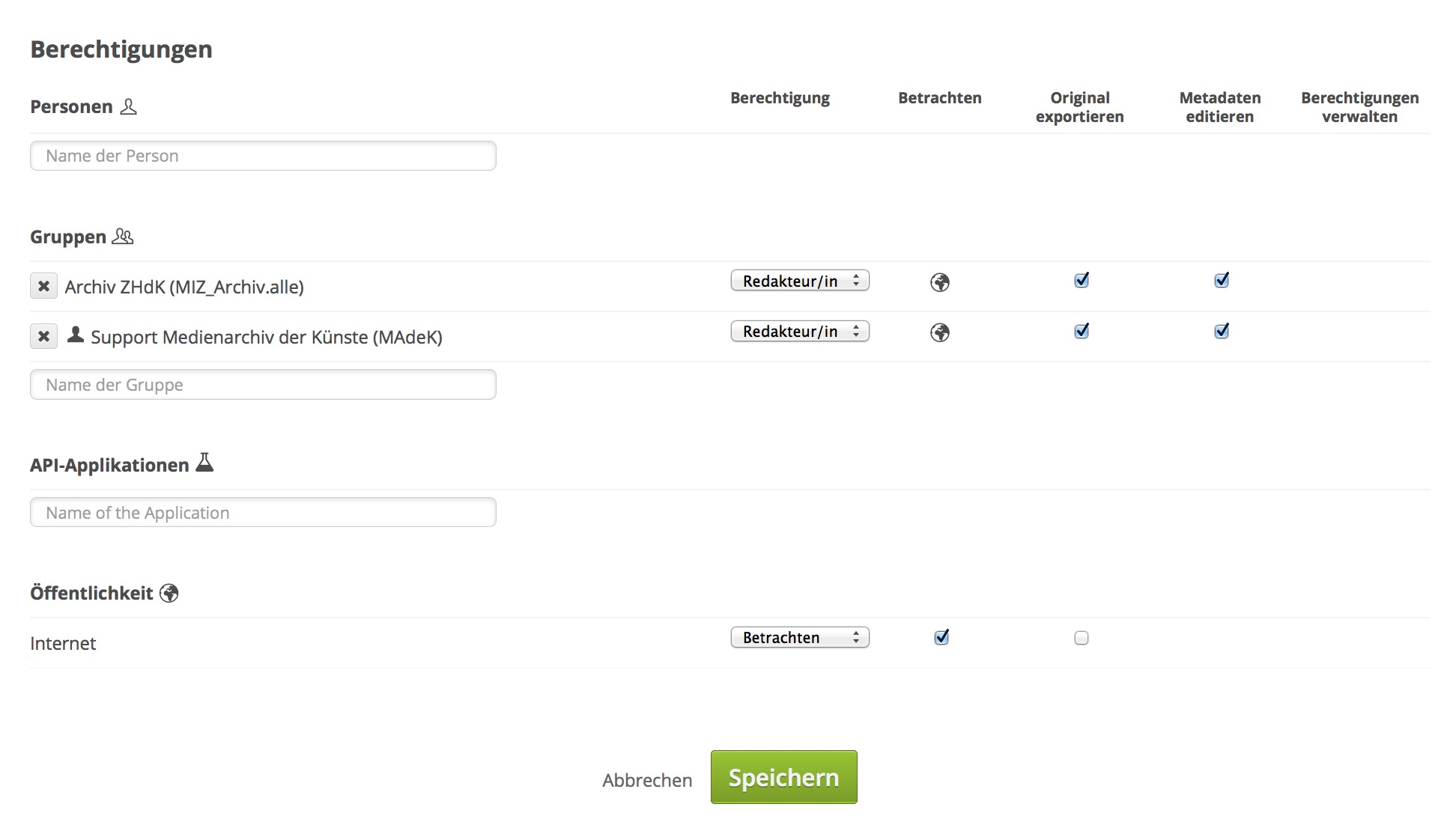This screenshot has height=825, width=1456.
Task: Click the Abbrechen link
Action: tap(647, 780)
